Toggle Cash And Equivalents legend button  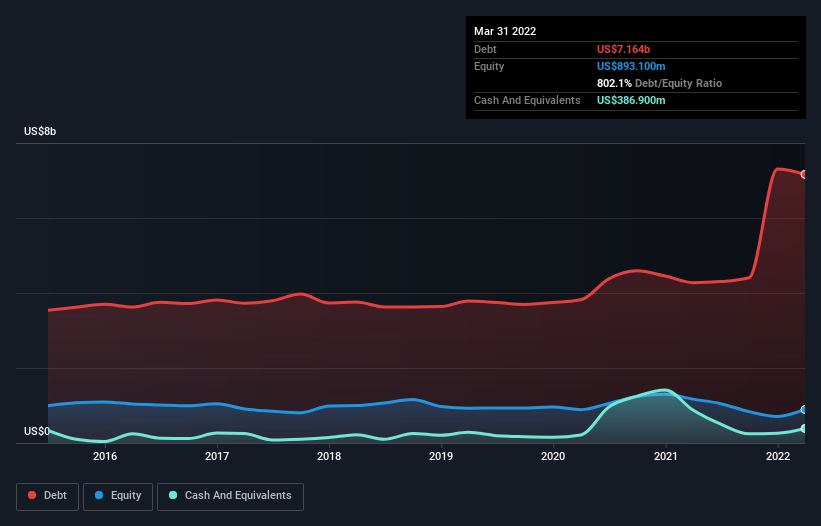coord(230,496)
